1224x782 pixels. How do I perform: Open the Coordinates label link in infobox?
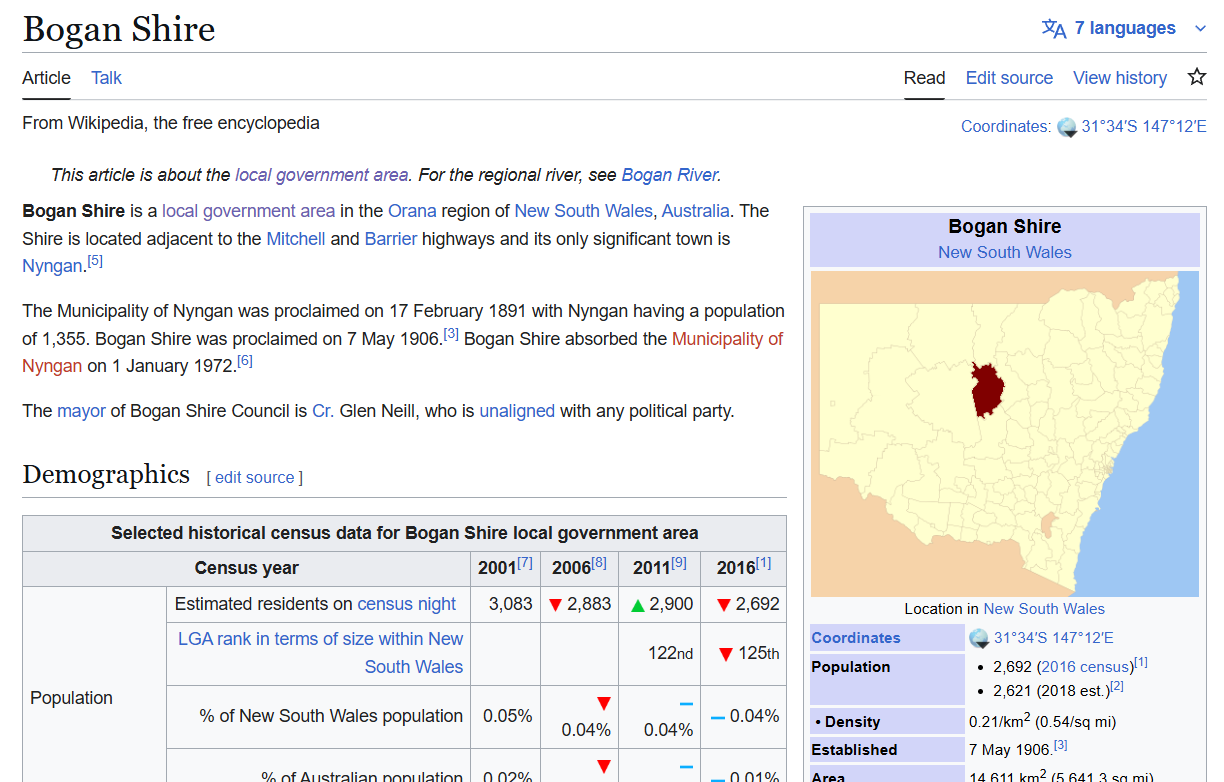point(856,638)
